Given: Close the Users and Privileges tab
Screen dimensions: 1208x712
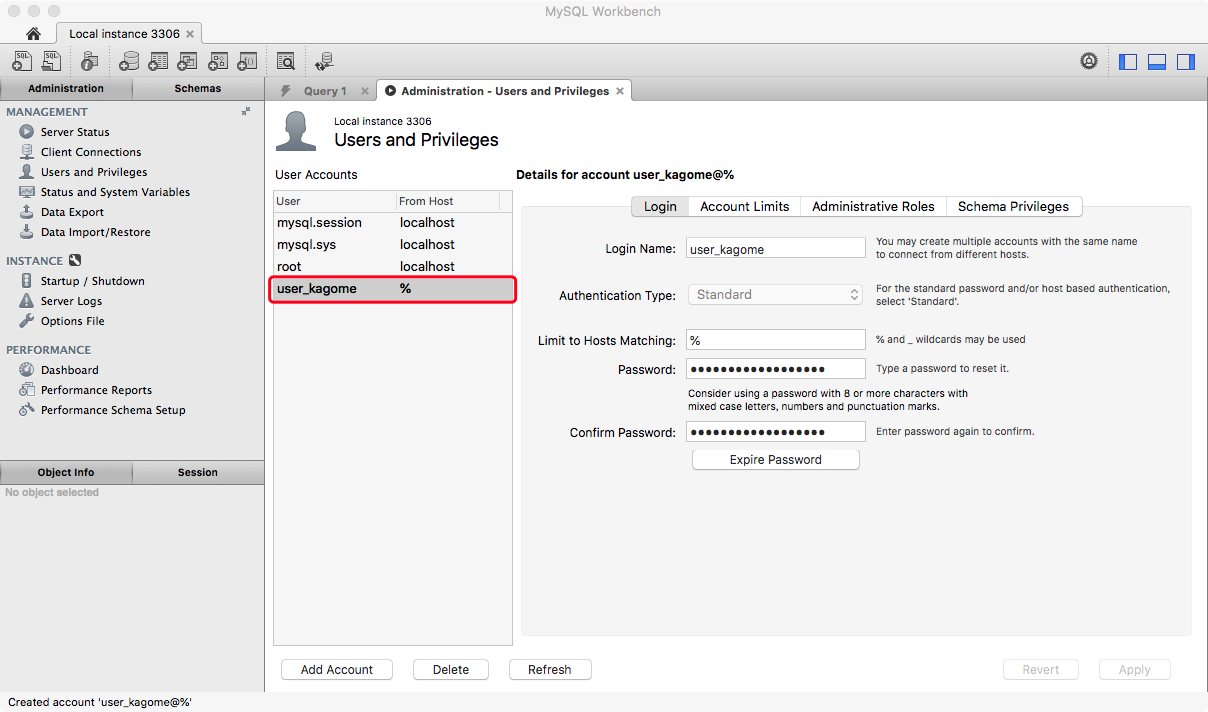Looking at the screenshot, I should click(x=620, y=91).
